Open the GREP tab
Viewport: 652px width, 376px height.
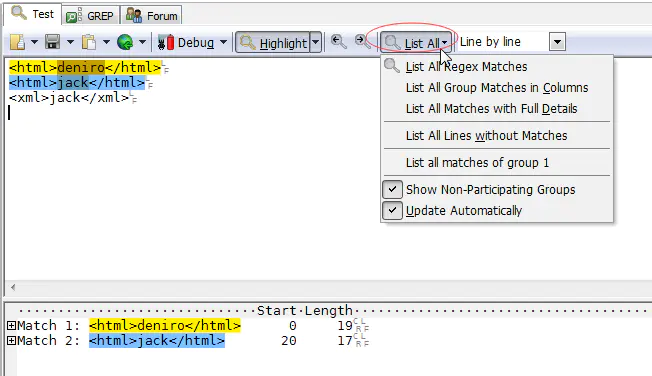(90, 16)
